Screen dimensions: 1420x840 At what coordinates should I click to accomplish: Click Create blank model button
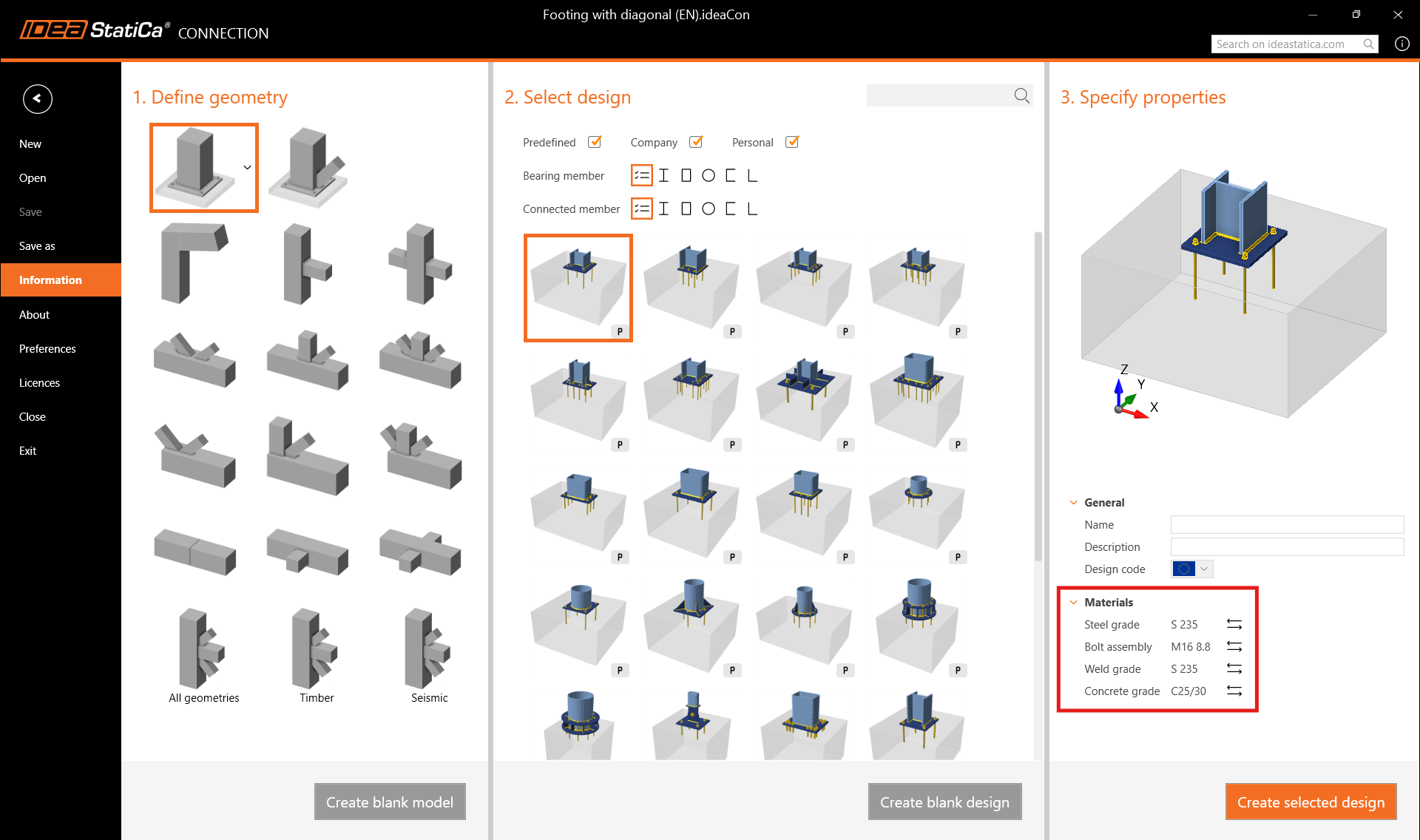tap(390, 802)
